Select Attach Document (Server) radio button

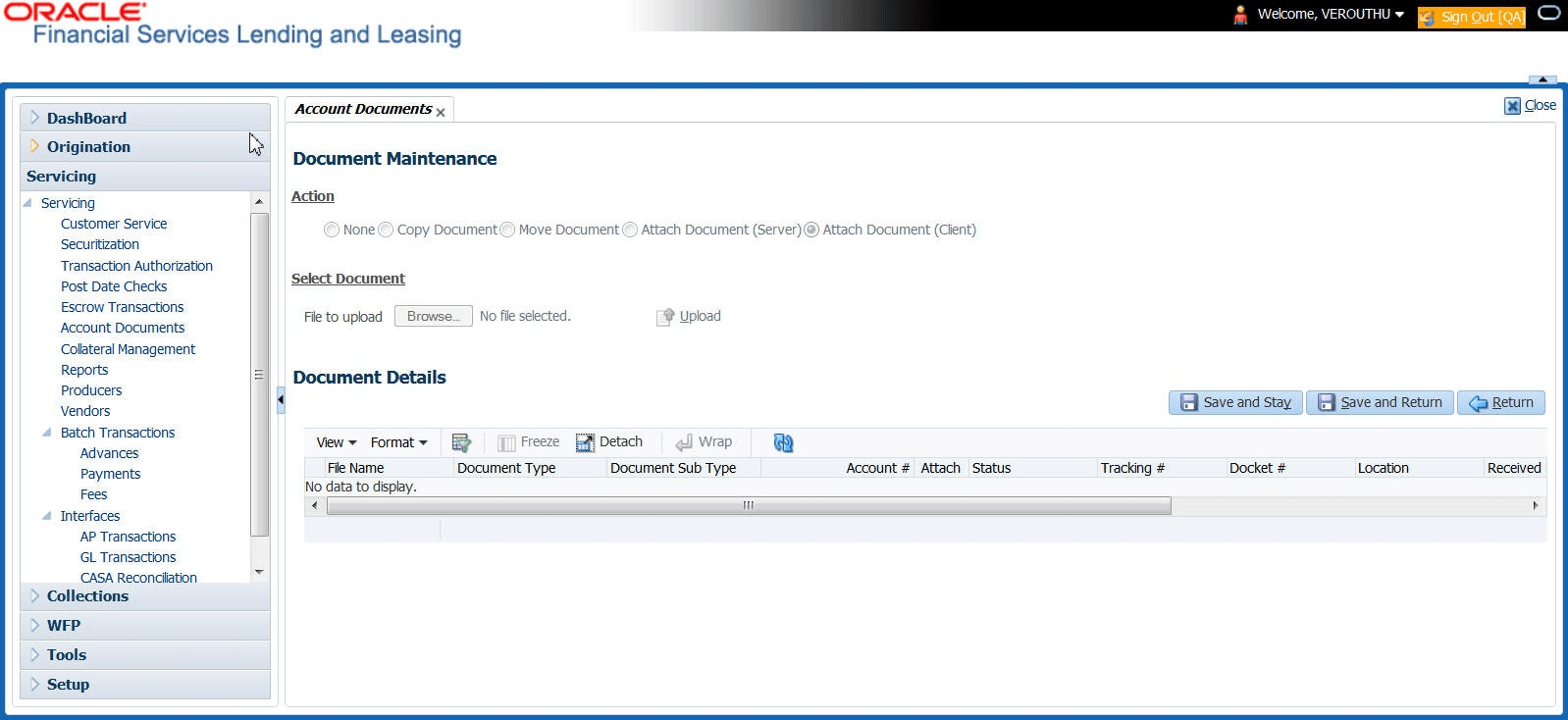pyautogui.click(x=630, y=230)
